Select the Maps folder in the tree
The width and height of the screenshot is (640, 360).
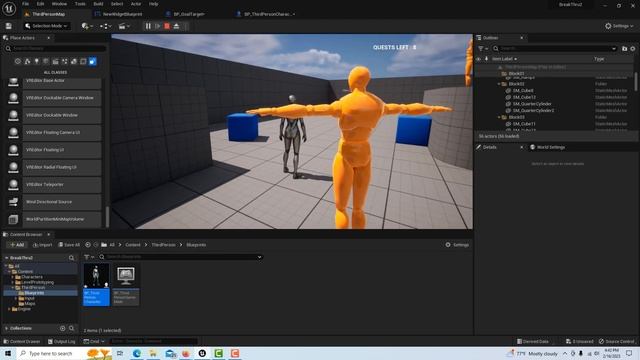[x=30, y=304]
